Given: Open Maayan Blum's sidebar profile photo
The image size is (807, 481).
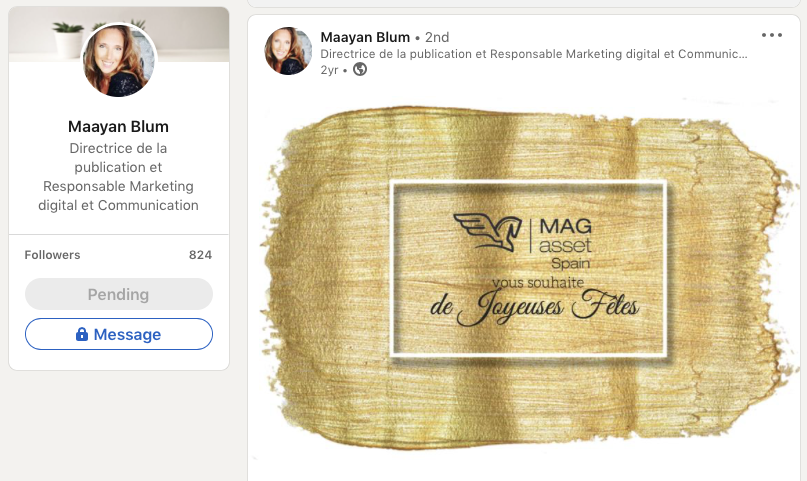Looking at the screenshot, I should (x=119, y=60).
